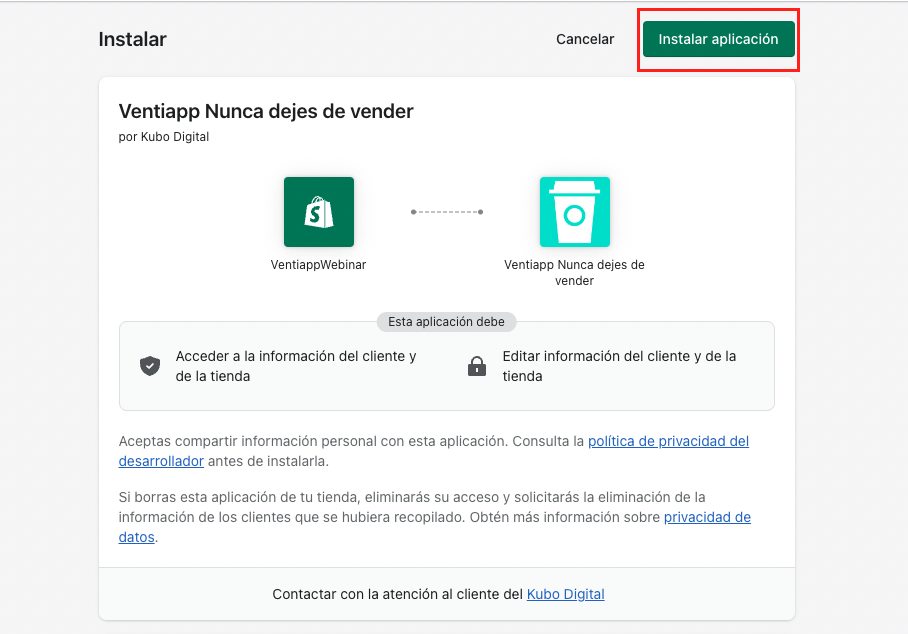Click the Contactar con la atención text
Screen dimensions: 908x634
coord(398,594)
